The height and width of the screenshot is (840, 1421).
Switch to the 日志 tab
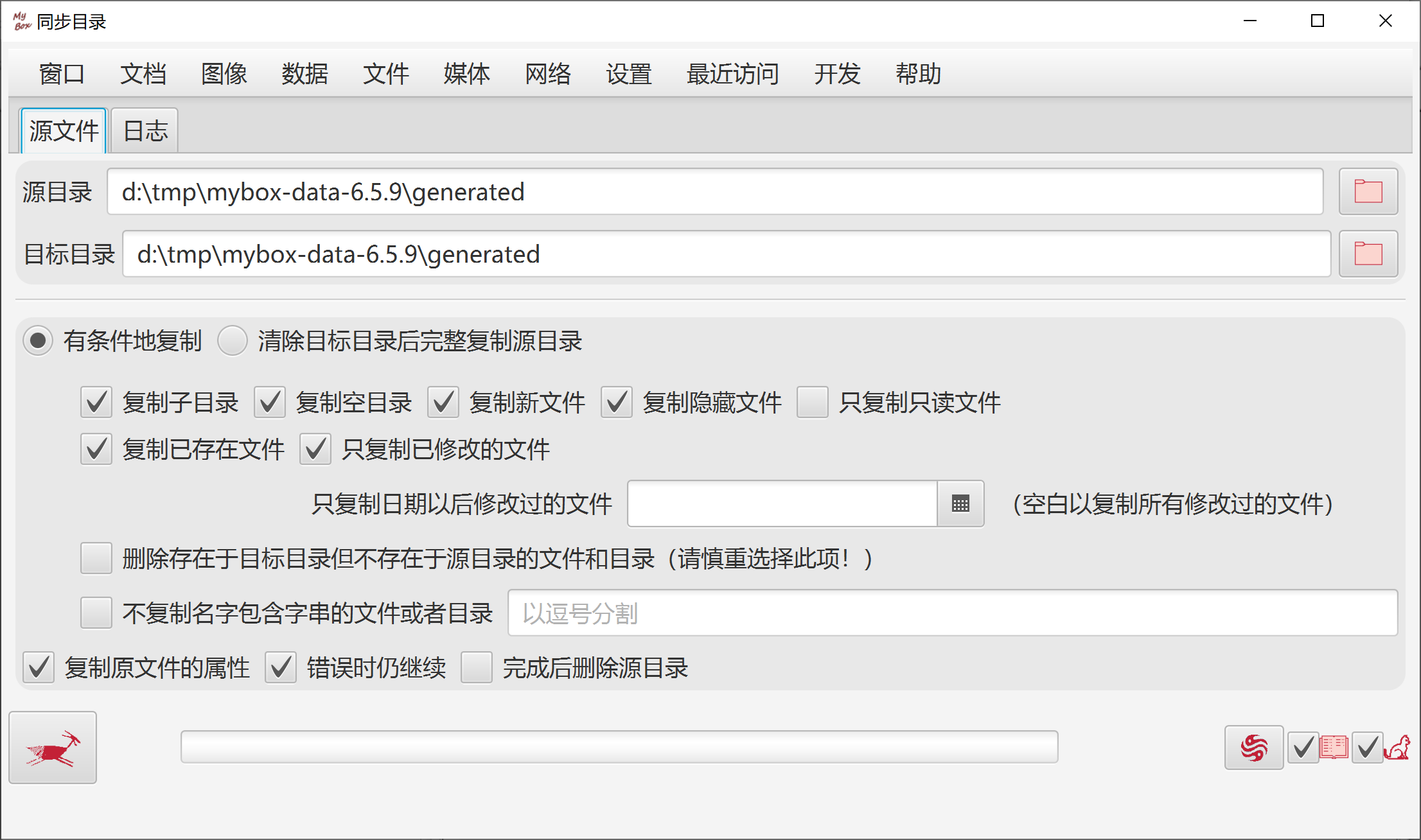(145, 131)
